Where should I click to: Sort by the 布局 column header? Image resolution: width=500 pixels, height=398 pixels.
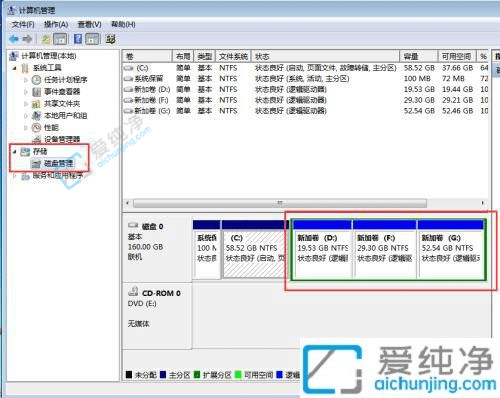click(183, 56)
